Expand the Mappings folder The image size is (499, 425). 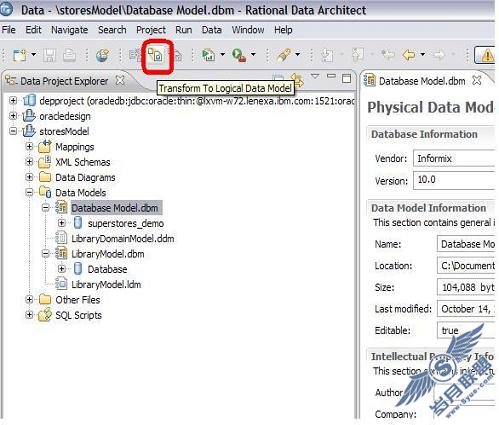(29, 146)
